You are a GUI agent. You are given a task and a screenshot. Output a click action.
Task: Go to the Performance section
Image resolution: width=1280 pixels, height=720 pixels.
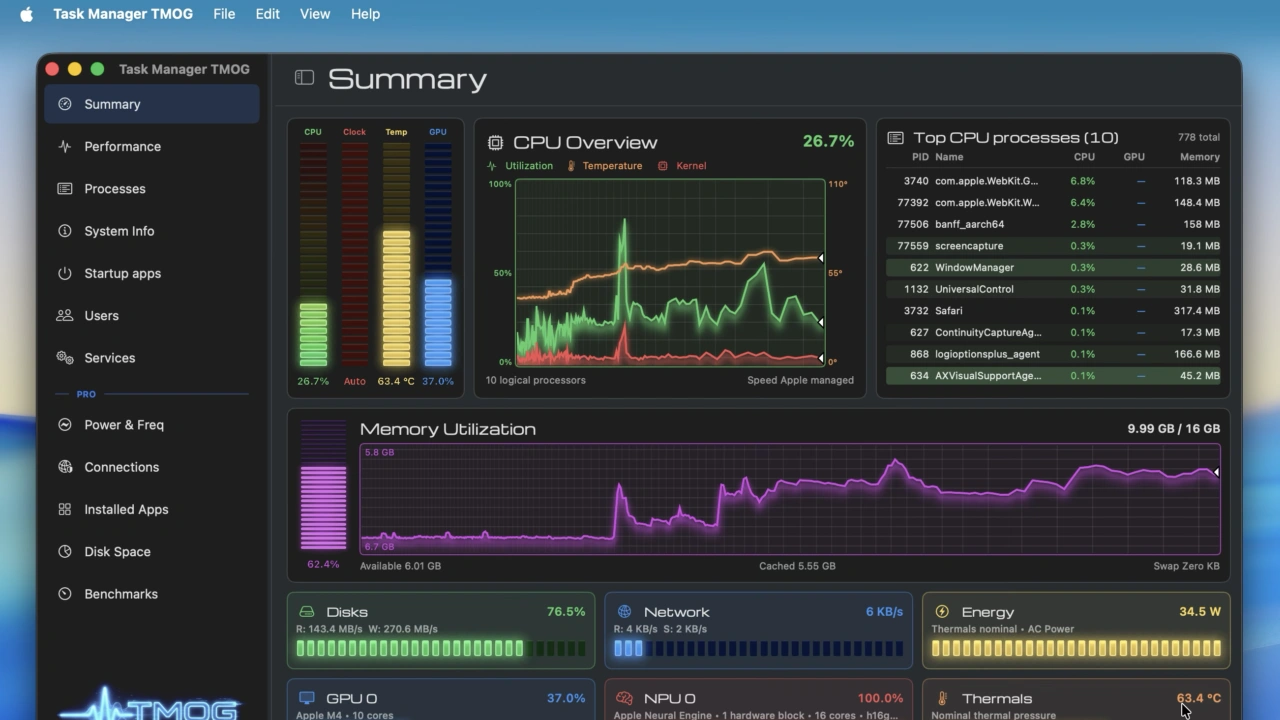[x=152, y=146]
